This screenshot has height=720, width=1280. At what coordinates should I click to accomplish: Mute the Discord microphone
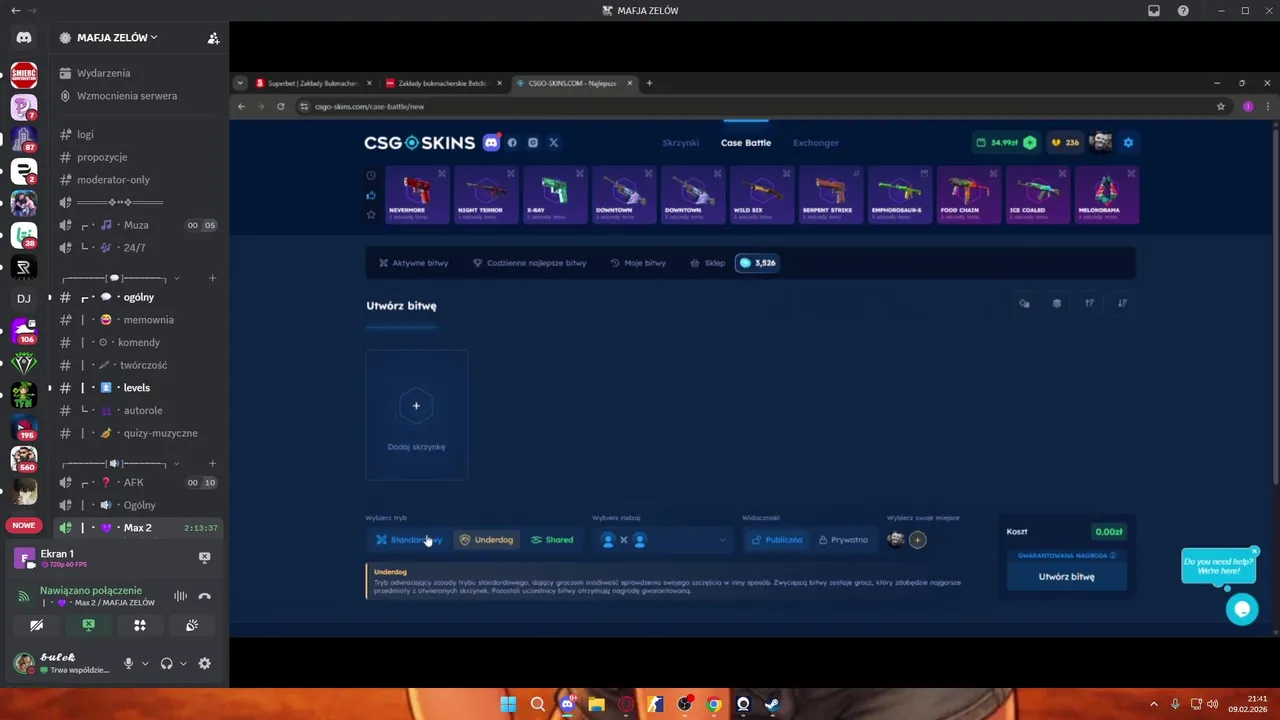point(128,663)
